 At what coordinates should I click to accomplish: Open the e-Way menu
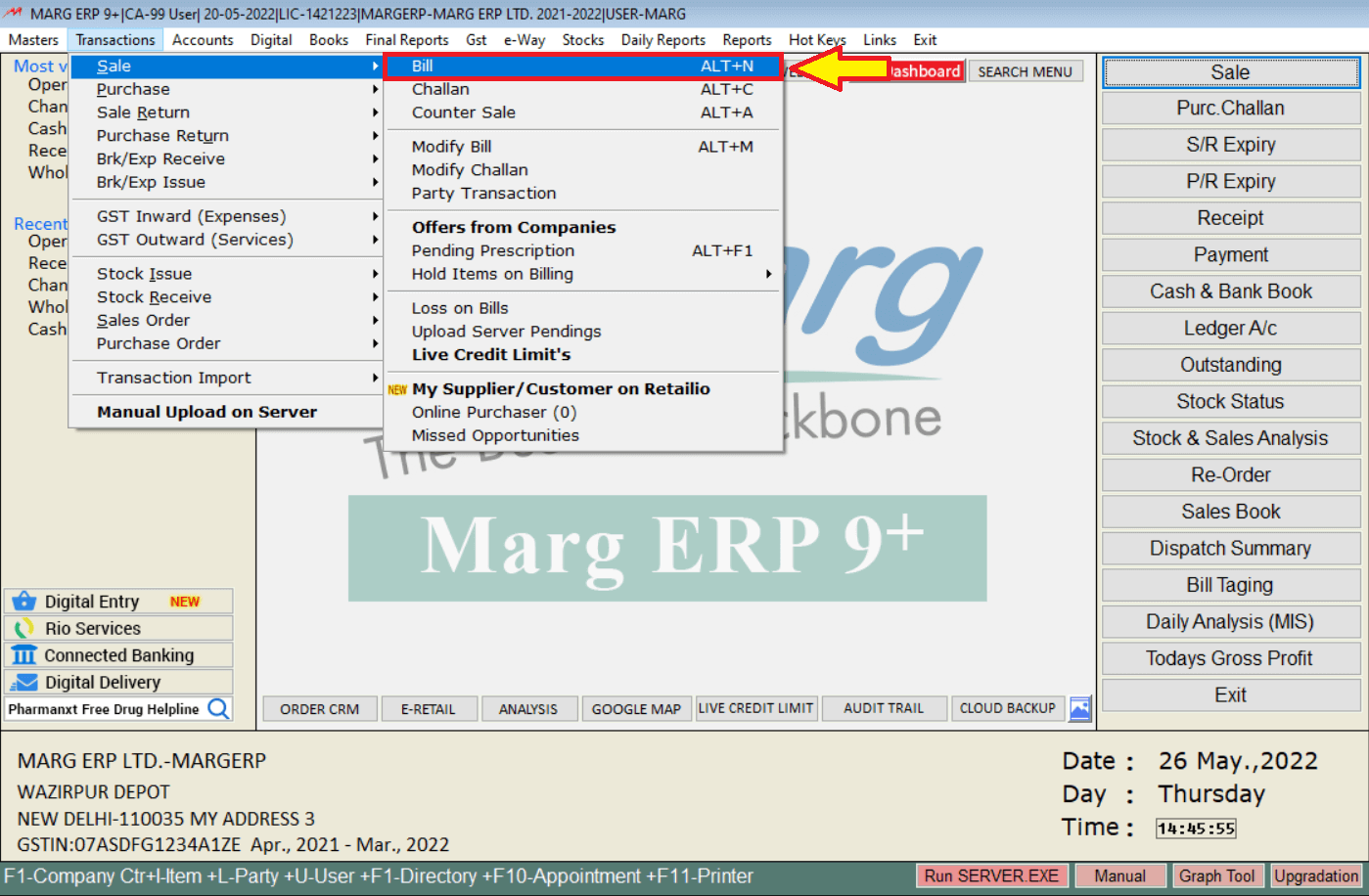525,40
